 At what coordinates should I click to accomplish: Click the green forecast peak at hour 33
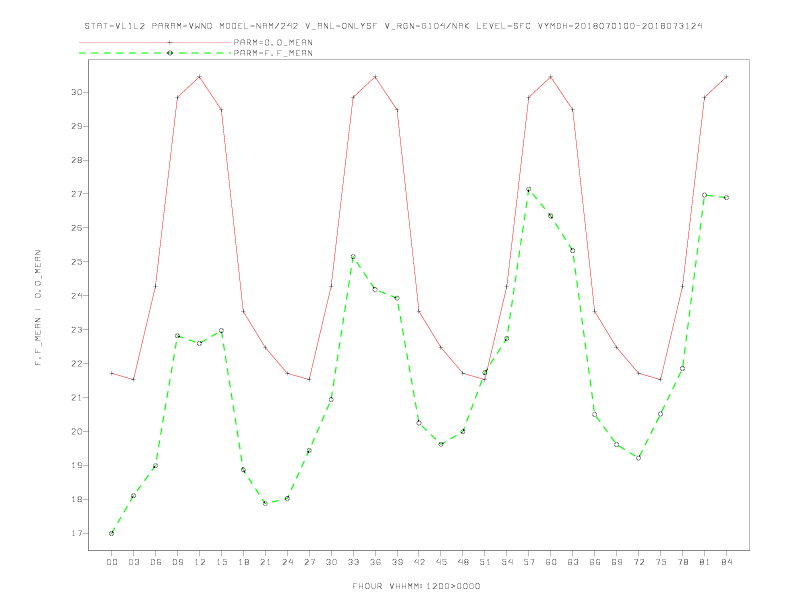point(353,257)
